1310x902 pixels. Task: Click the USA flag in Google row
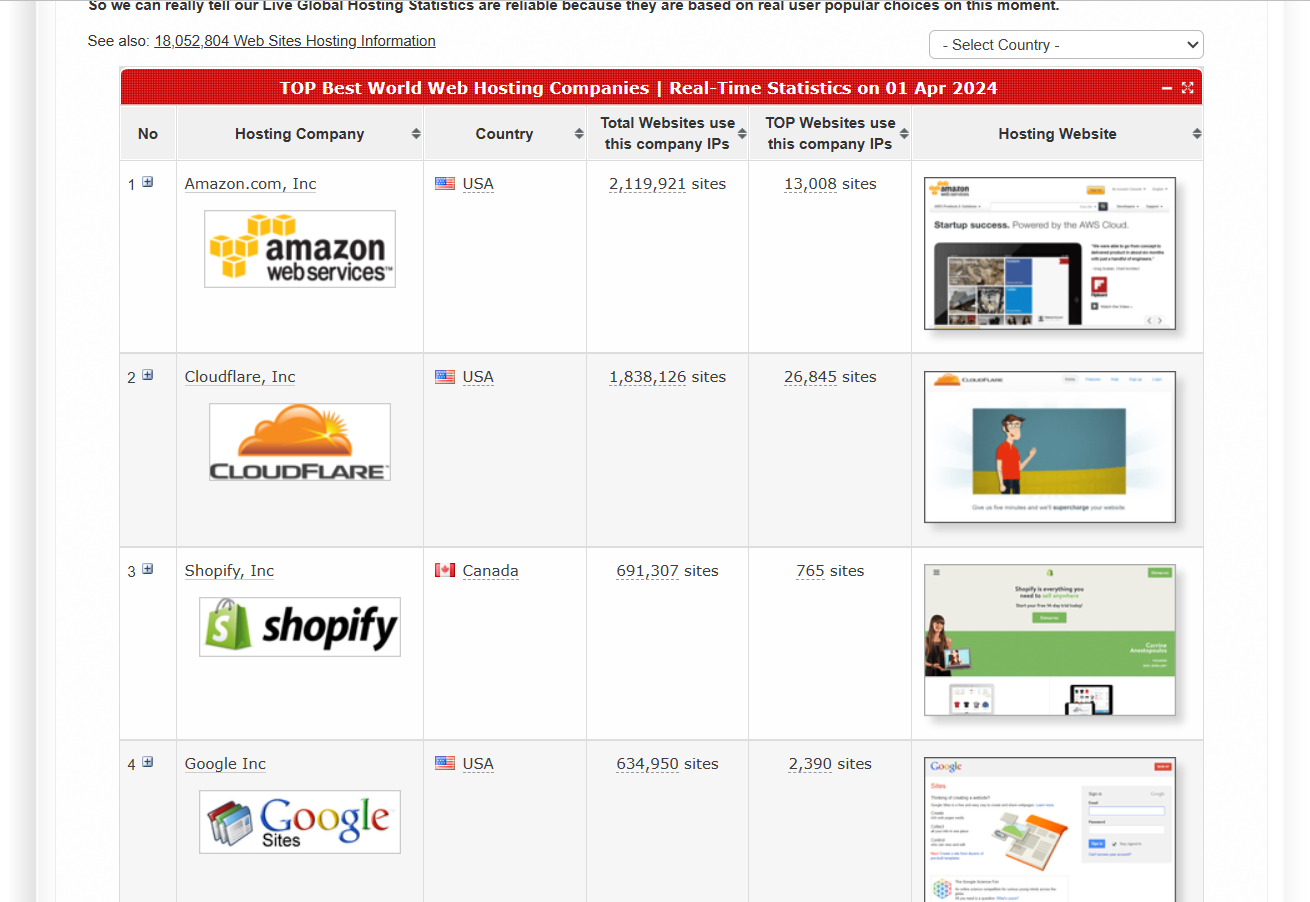pyautogui.click(x=445, y=764)
